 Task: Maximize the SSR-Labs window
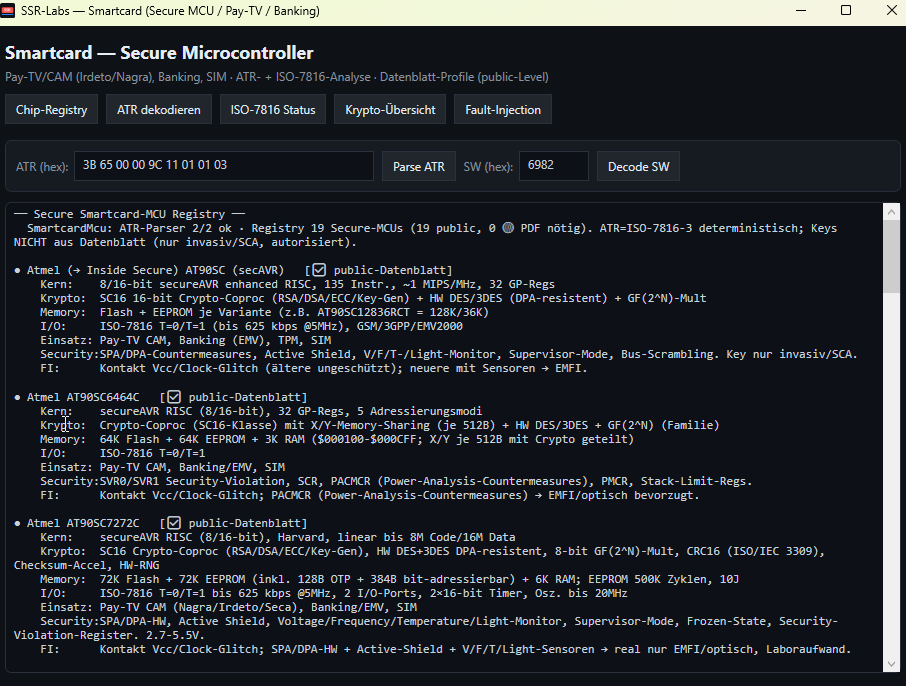[846, 10]
